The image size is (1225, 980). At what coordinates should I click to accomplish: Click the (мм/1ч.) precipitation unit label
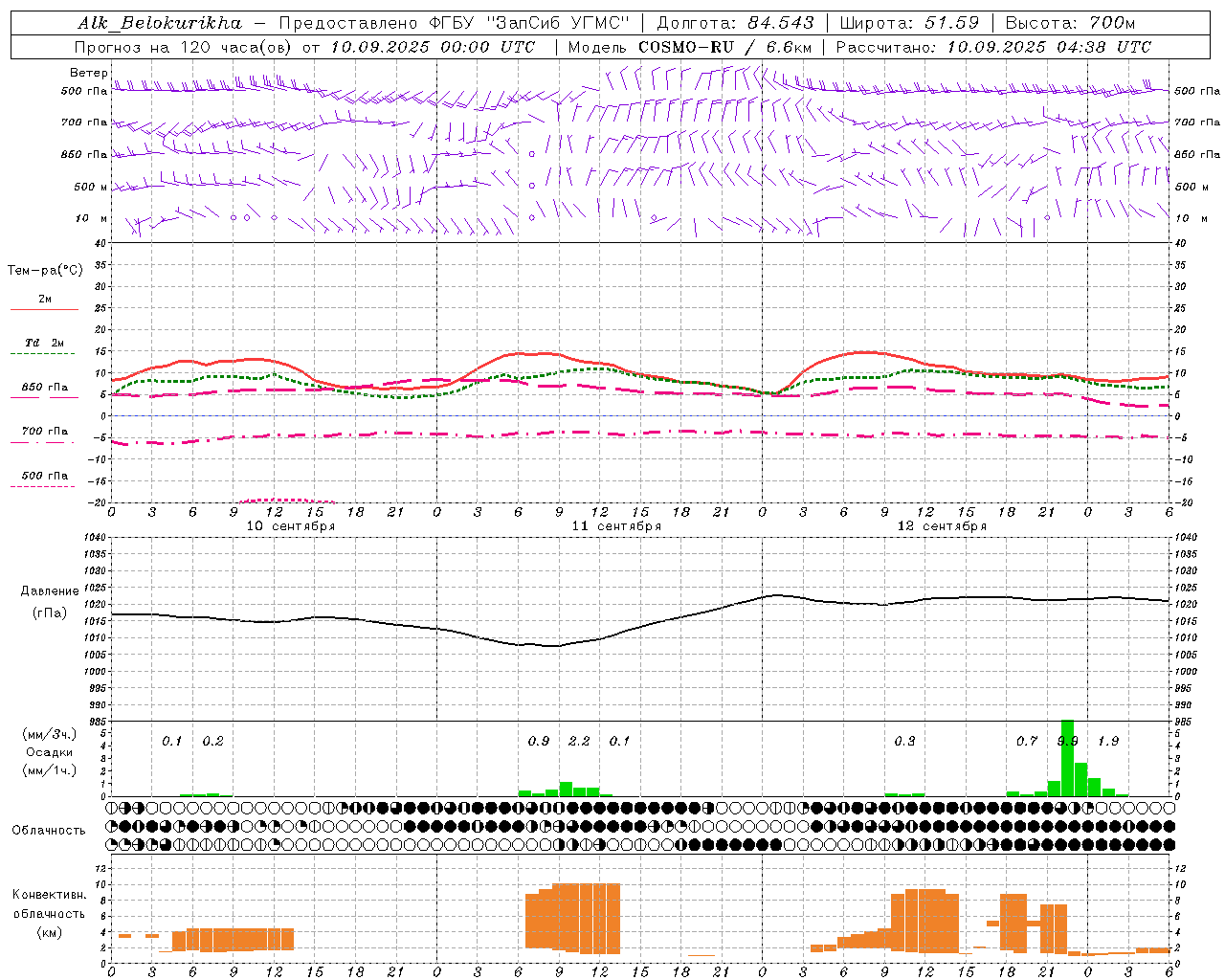(x=49, y=770)
